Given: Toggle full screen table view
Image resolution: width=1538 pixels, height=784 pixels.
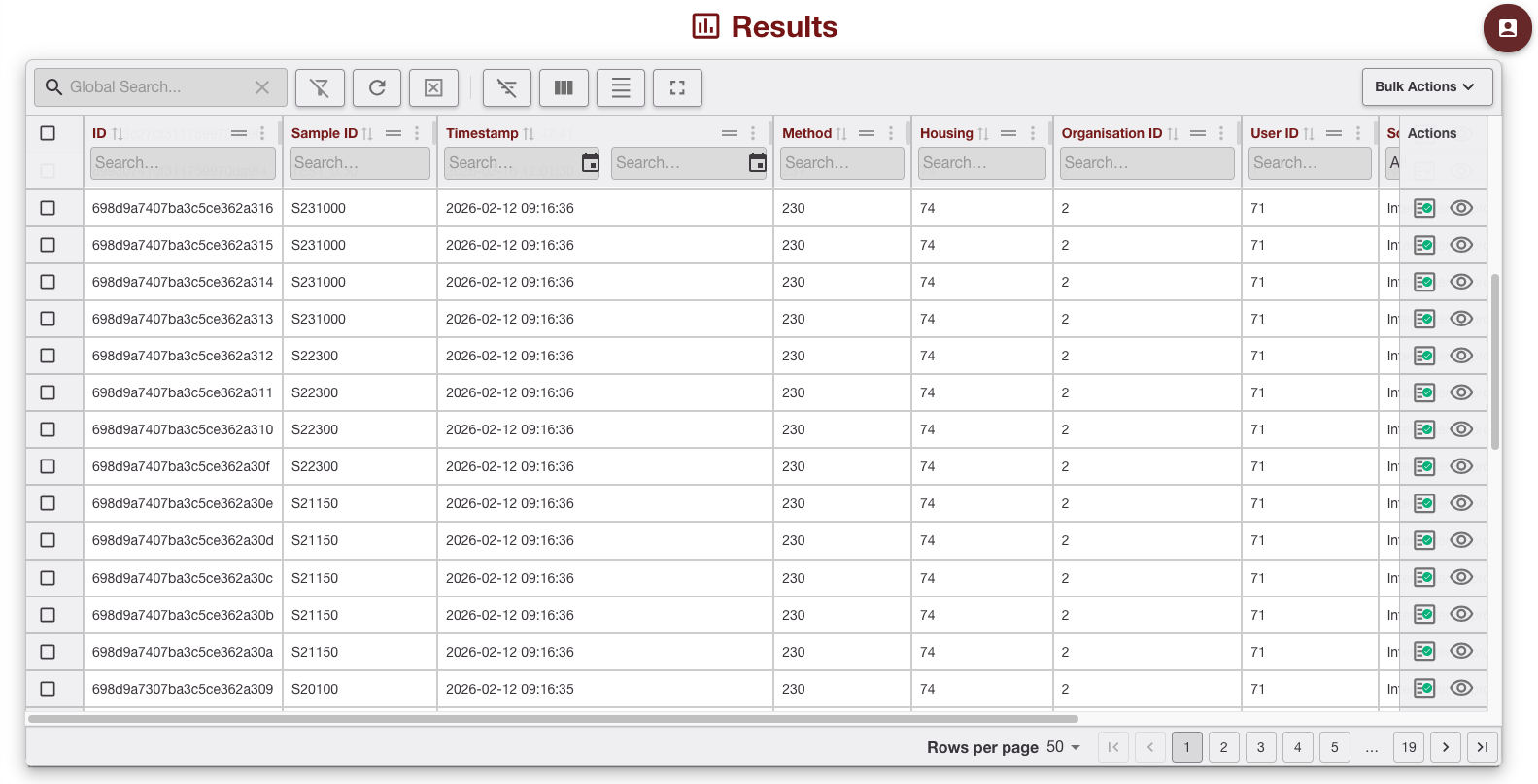Looking at the screenshot, I should point(677,87).
